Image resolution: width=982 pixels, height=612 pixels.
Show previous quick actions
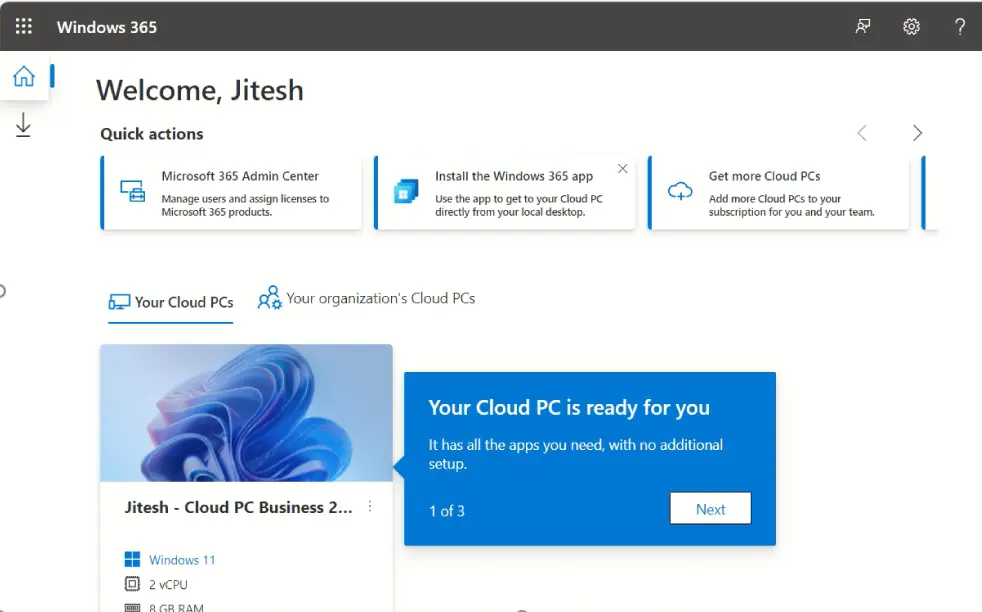[862, 133]
